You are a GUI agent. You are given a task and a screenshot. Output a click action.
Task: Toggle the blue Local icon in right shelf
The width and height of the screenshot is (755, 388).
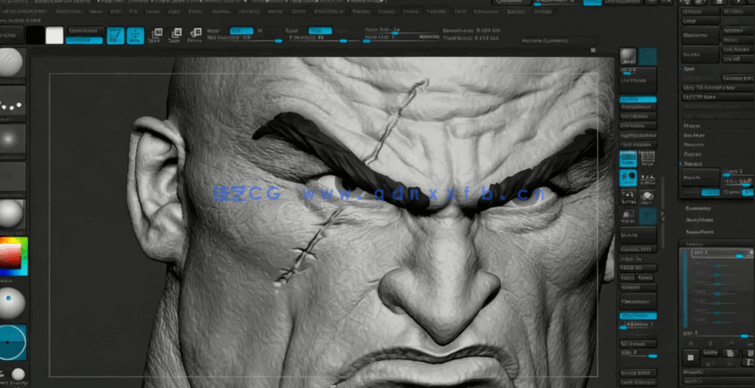(628, 178)
